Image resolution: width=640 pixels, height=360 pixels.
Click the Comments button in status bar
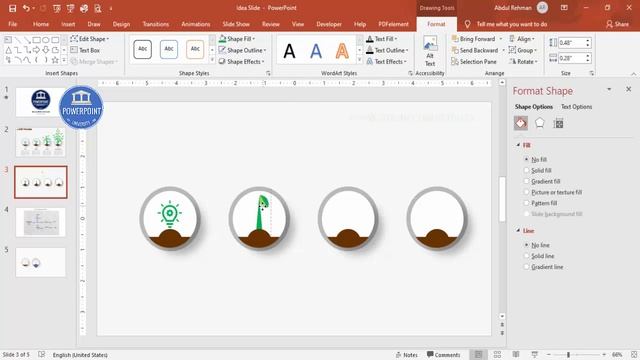pos(443,355)
